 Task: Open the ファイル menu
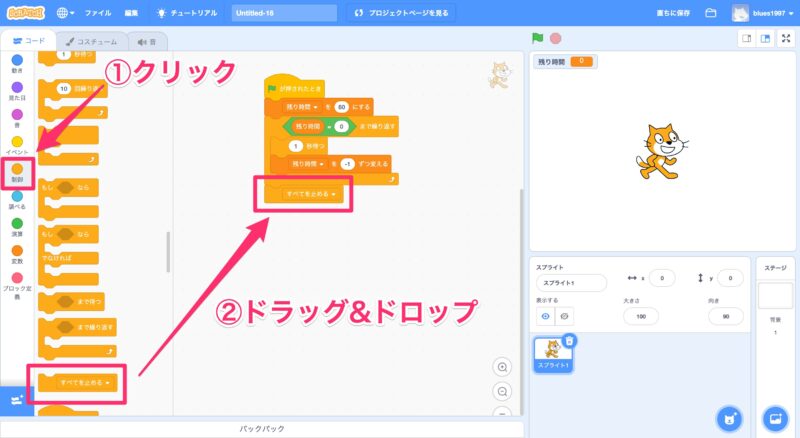coord(98,13)
